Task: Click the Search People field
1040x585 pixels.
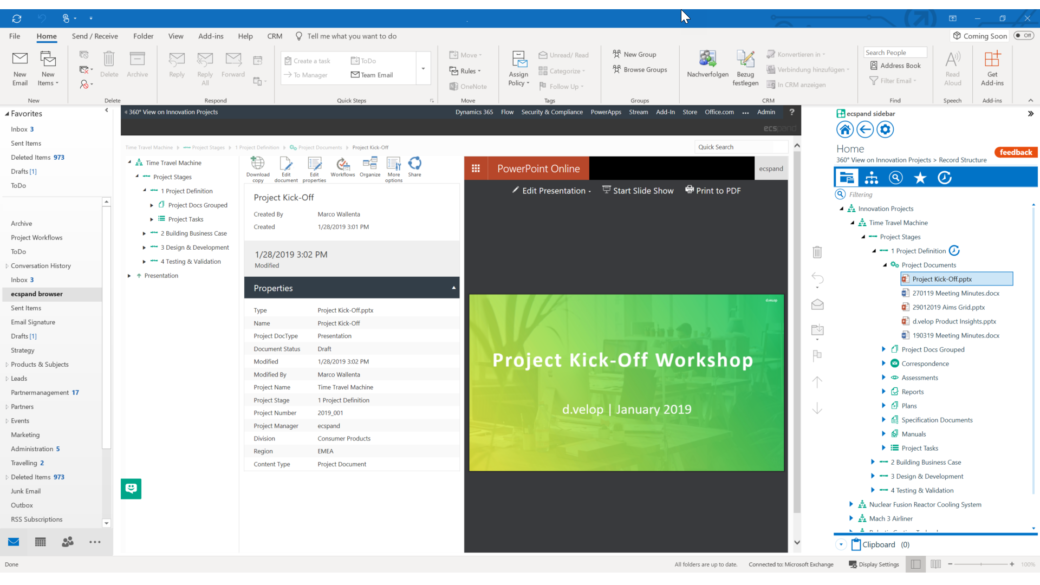Action: coord(895,52)
